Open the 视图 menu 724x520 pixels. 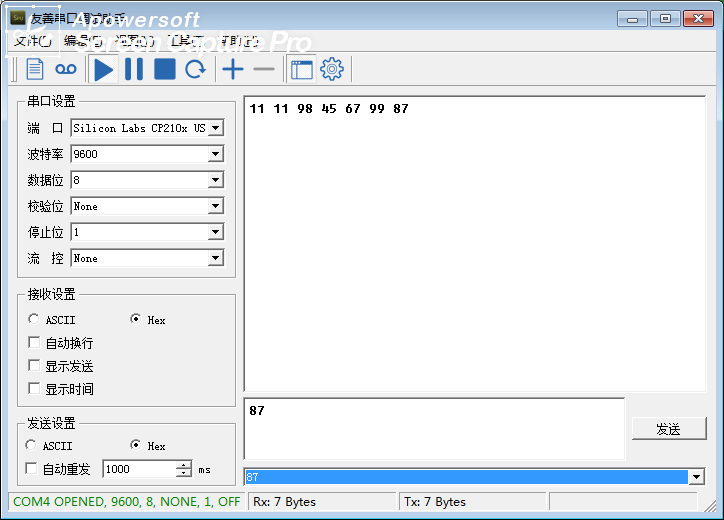click(x=134, y=41)
